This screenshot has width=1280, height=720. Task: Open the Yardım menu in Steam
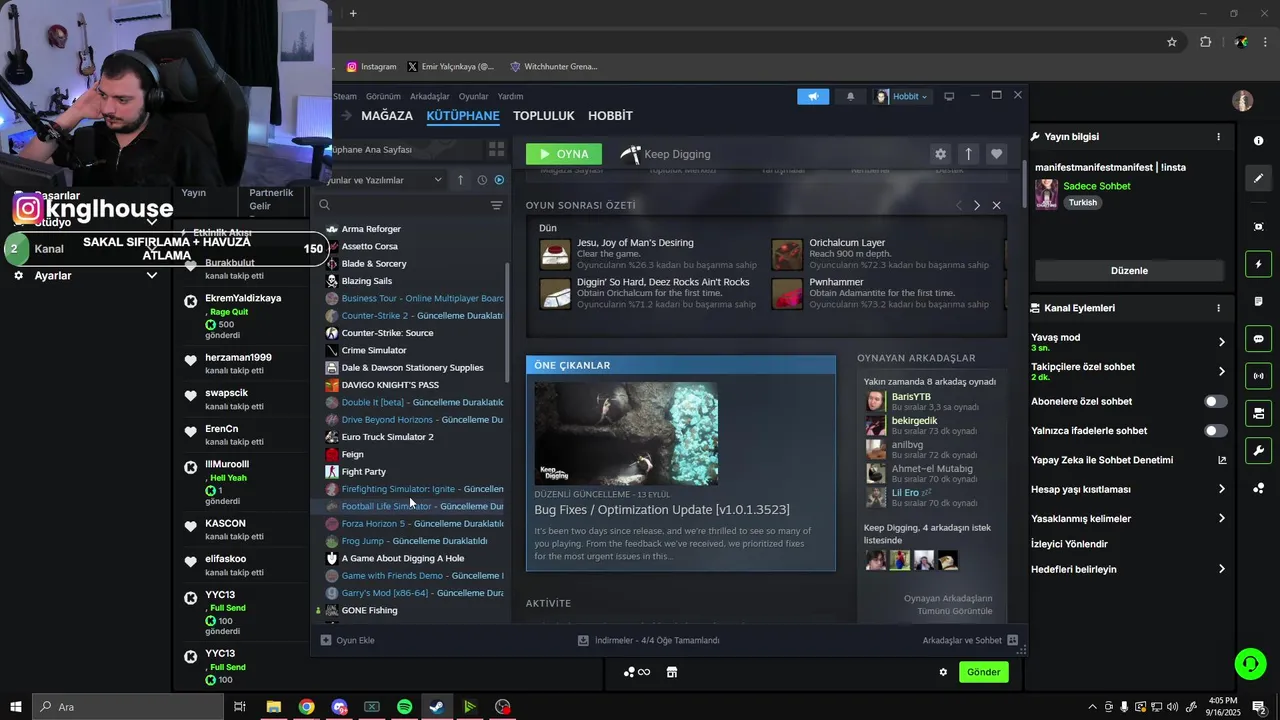coord(511,97)
